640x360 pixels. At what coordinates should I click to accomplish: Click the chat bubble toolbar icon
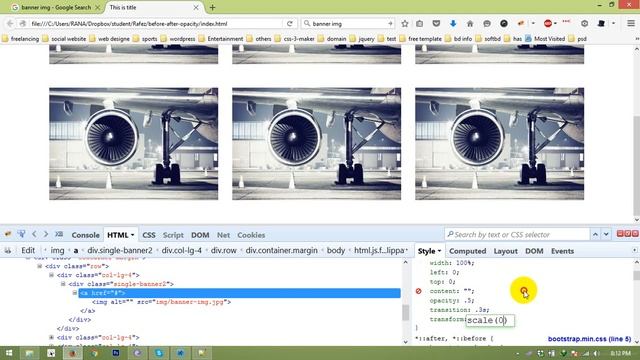click(x=487, y=24)
